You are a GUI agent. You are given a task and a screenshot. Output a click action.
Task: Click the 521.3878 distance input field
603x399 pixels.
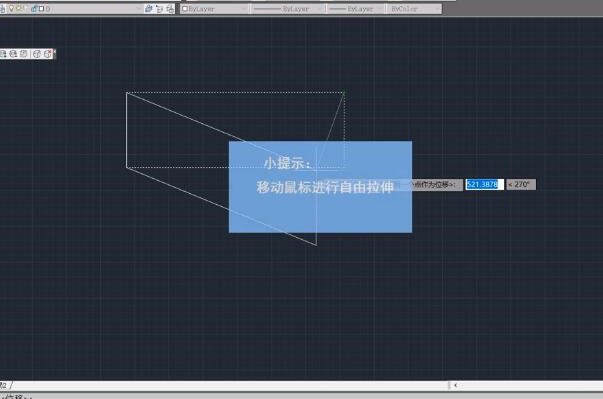[485, 185]
